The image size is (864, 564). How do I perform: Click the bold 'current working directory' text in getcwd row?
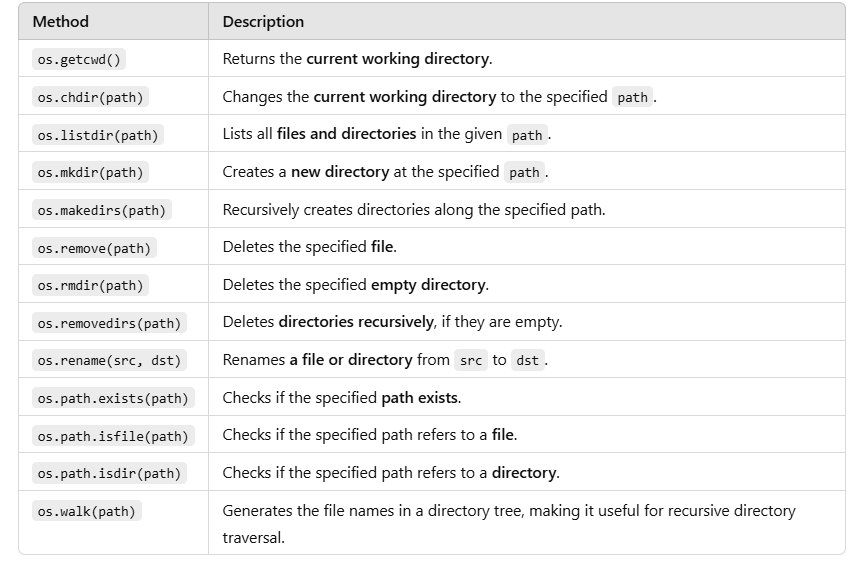pyautogui.click(x=397, y=58)
